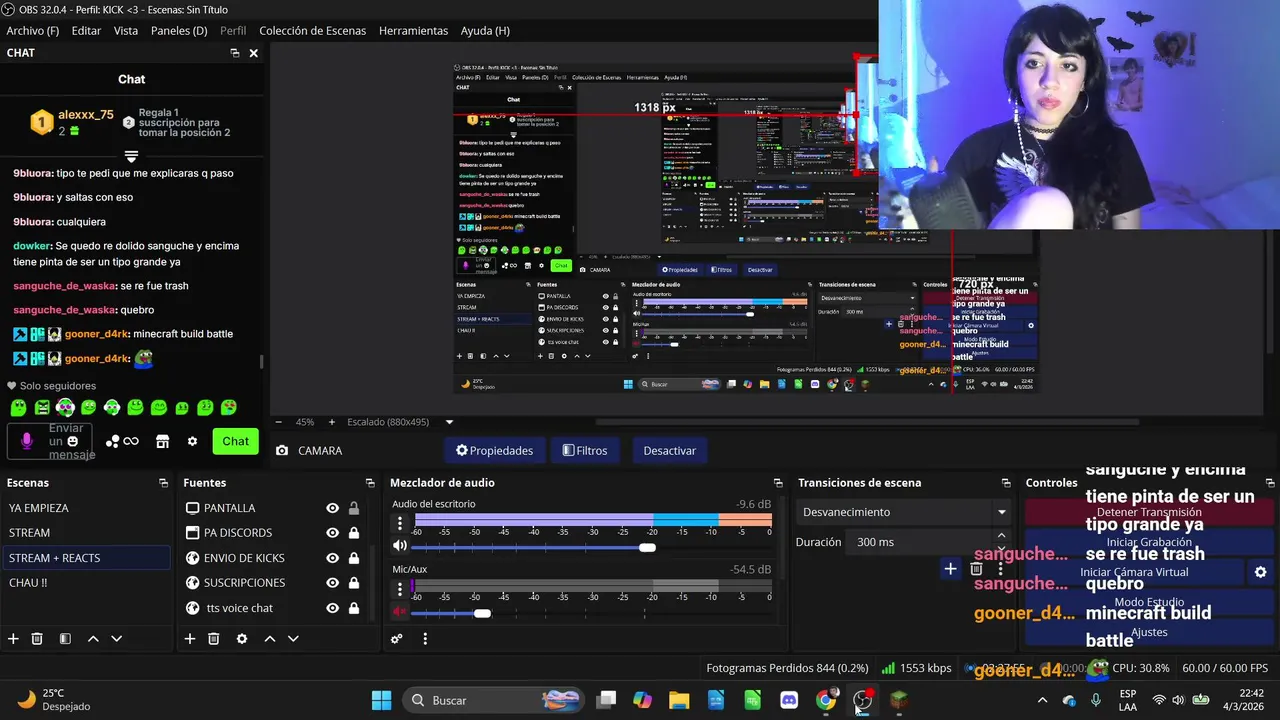Zoom out preview with minus
Screen dimensions: 1280x720
coord(278,422)
